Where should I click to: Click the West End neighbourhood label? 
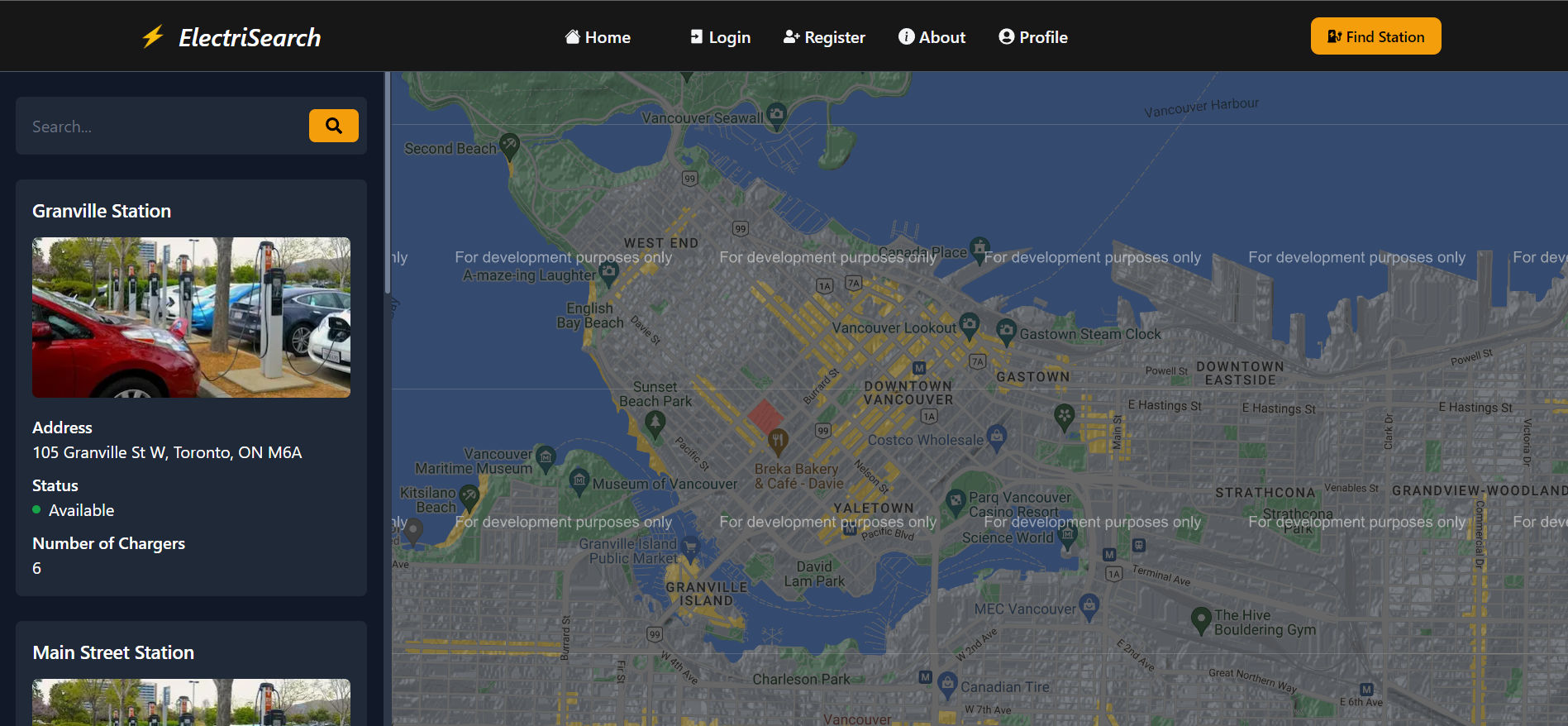(661, 243)
